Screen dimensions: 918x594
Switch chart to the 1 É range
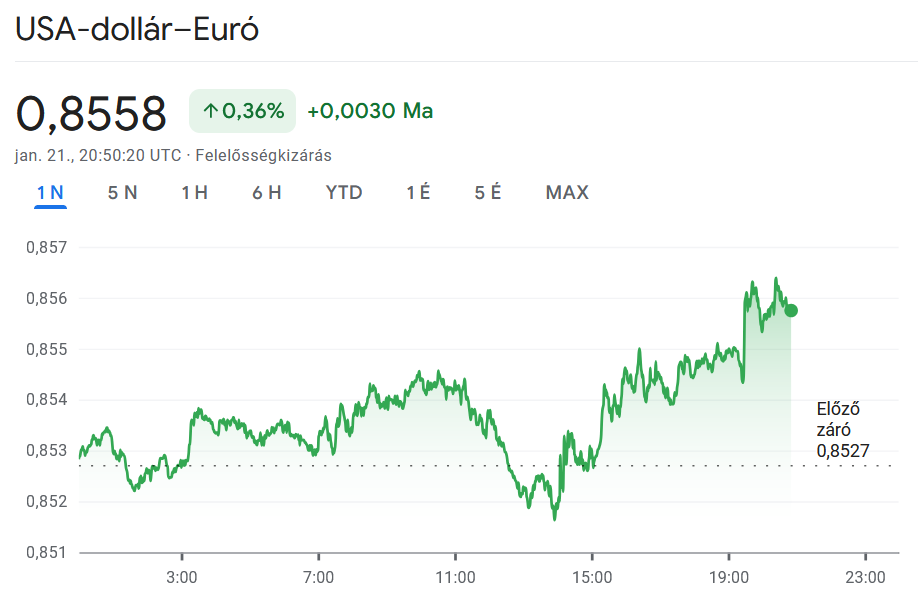pyautogui.click(x=418, y=193)
